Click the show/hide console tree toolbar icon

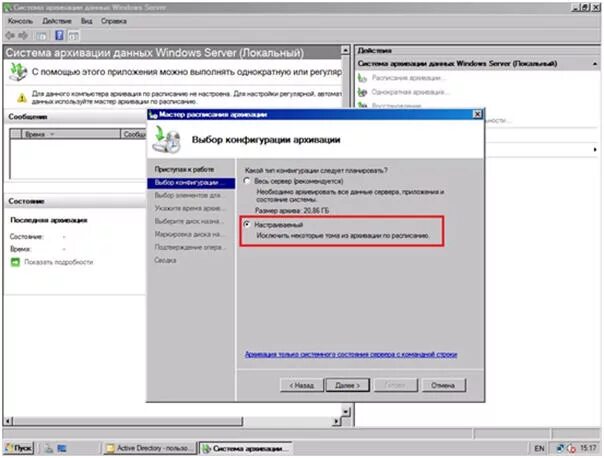point(41,36)
